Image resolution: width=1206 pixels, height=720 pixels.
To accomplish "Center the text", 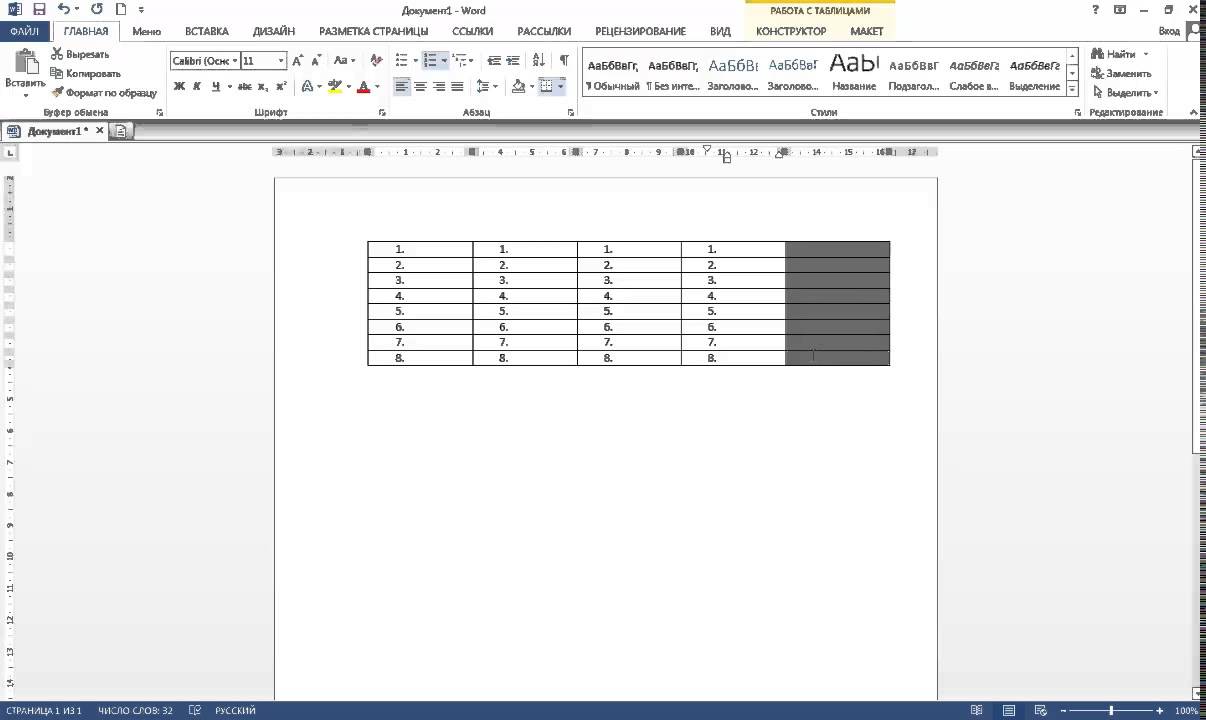I will (x=420, y=87).
